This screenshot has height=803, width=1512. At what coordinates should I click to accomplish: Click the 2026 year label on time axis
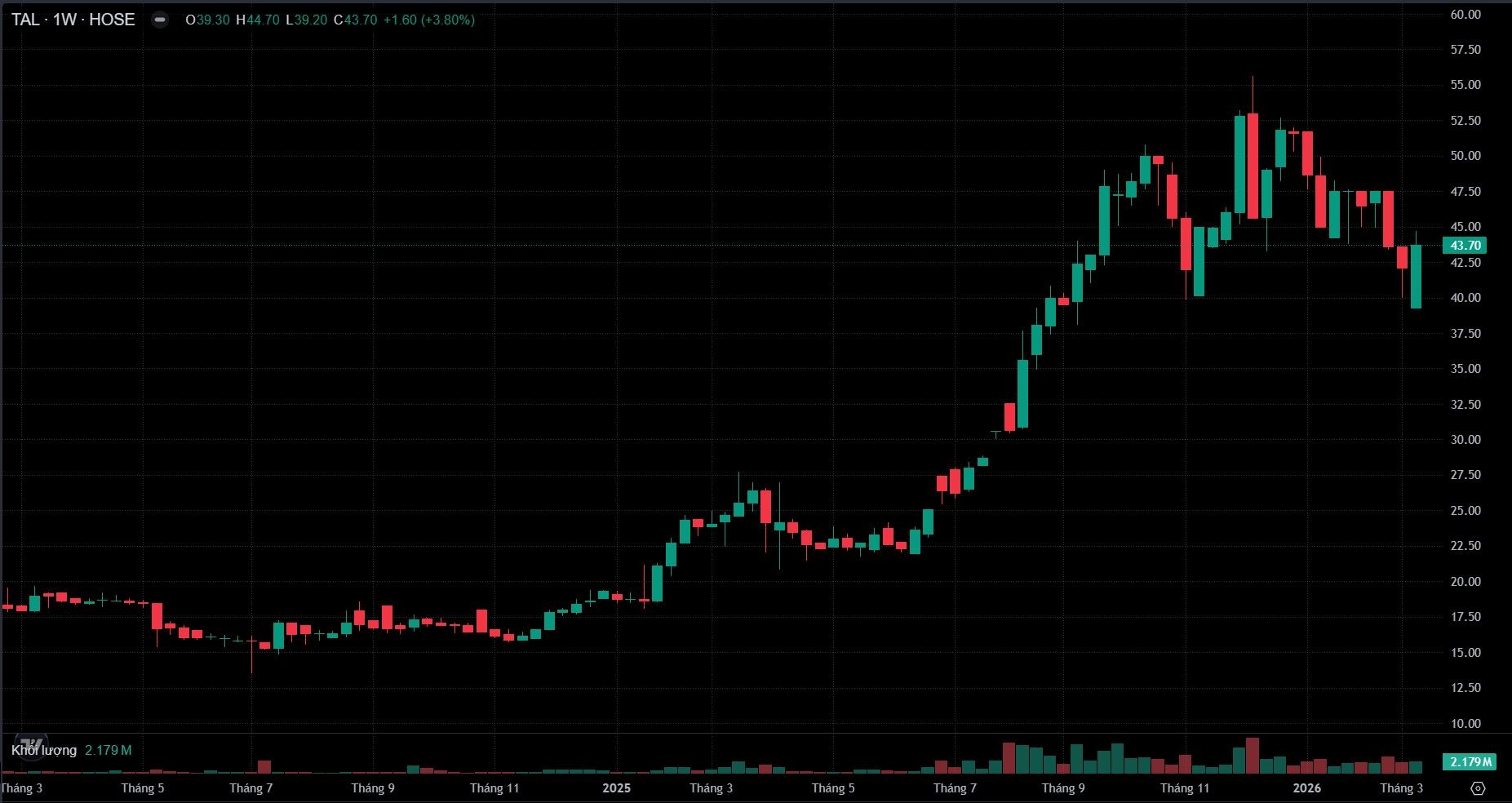pos(1306,788)
